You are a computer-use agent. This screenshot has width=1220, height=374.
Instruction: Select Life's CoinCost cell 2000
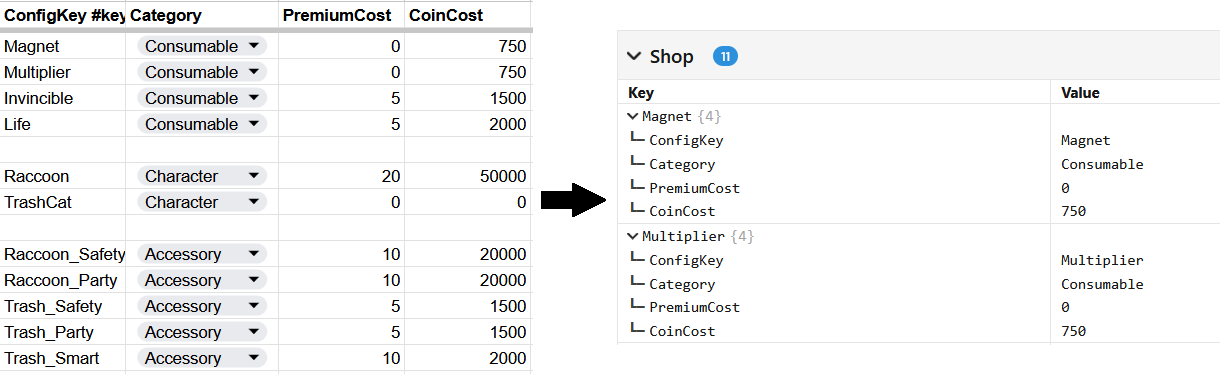tap(467, 124)
